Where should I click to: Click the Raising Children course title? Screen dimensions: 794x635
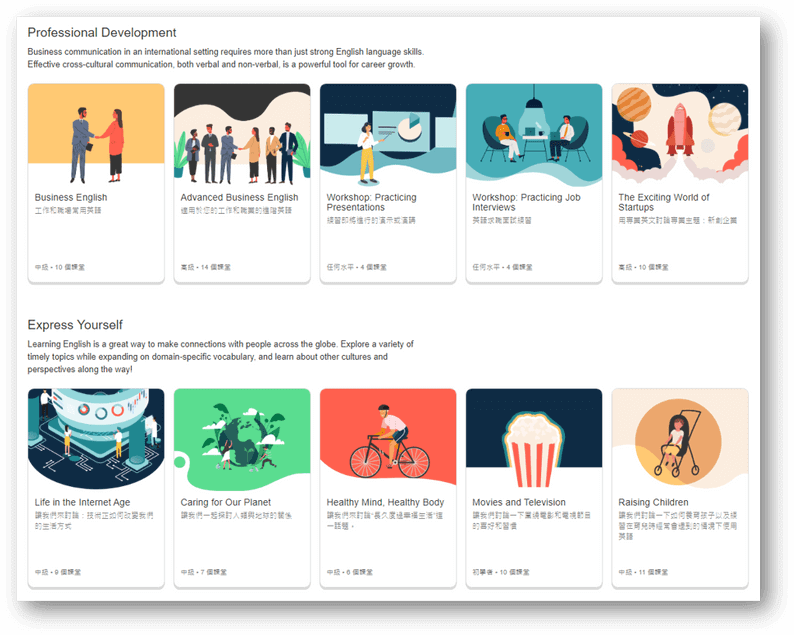tap(653, 503)
